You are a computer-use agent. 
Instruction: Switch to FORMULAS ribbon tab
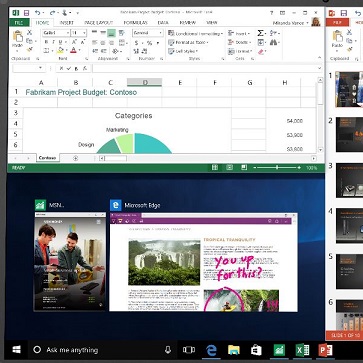[x=135, y=23]
